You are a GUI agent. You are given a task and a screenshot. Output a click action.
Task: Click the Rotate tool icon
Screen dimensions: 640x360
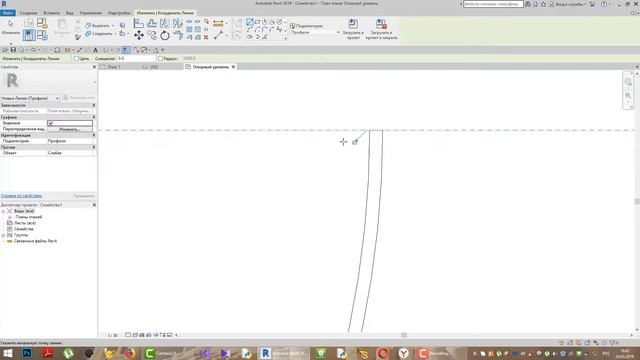165,36
